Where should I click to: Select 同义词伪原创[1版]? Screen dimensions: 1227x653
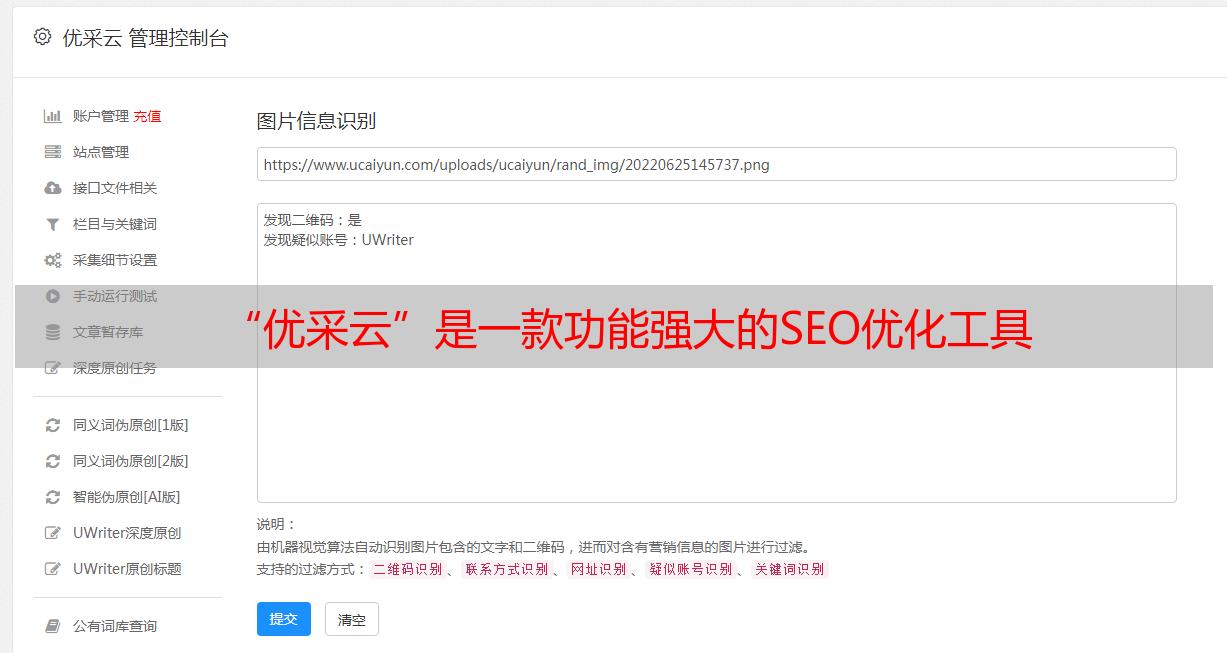130,425
